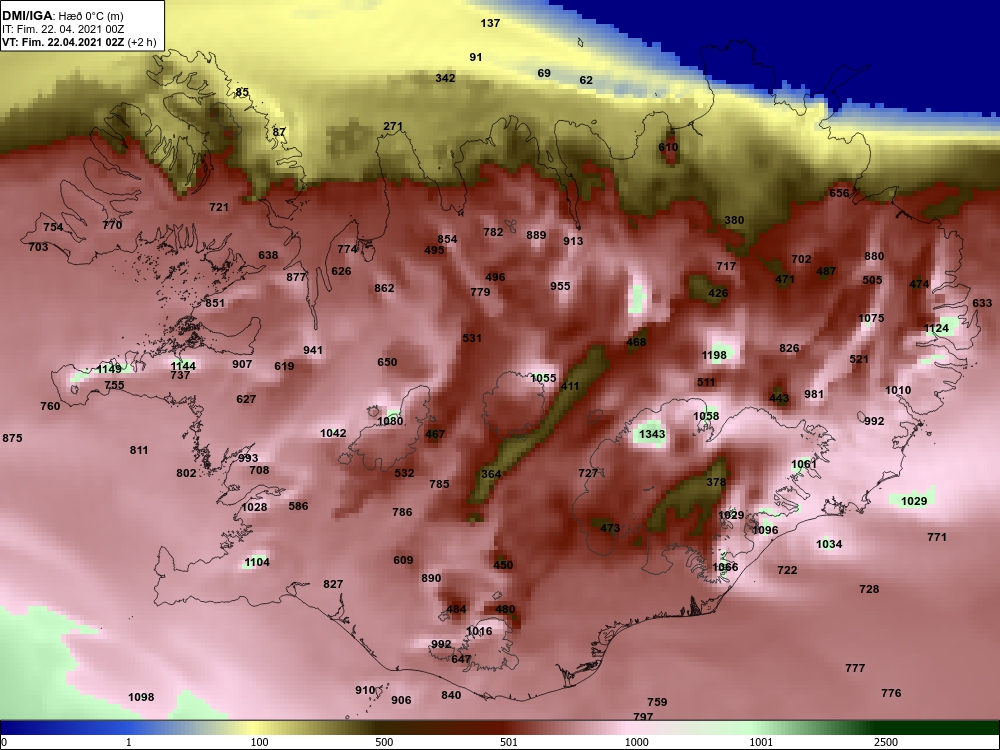Click the 1144 height value
The image size is (1000, 750).
point(183,366)
